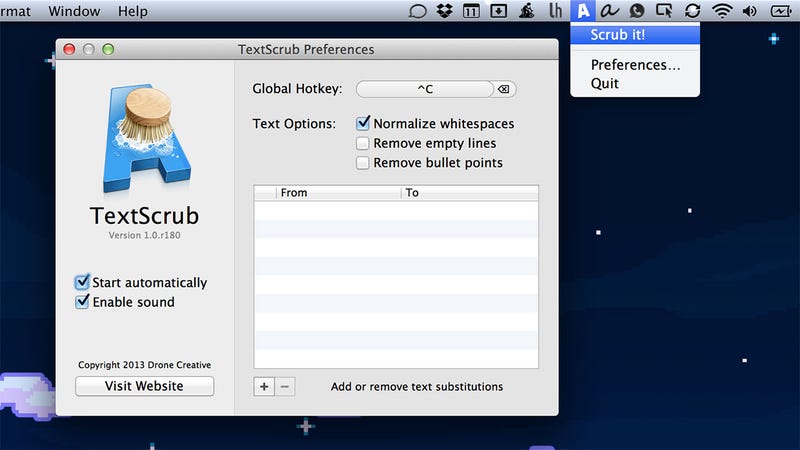800x450 pixels.
Task: Click the To column header
Action: pyautogui.click(x=469, y=193)
